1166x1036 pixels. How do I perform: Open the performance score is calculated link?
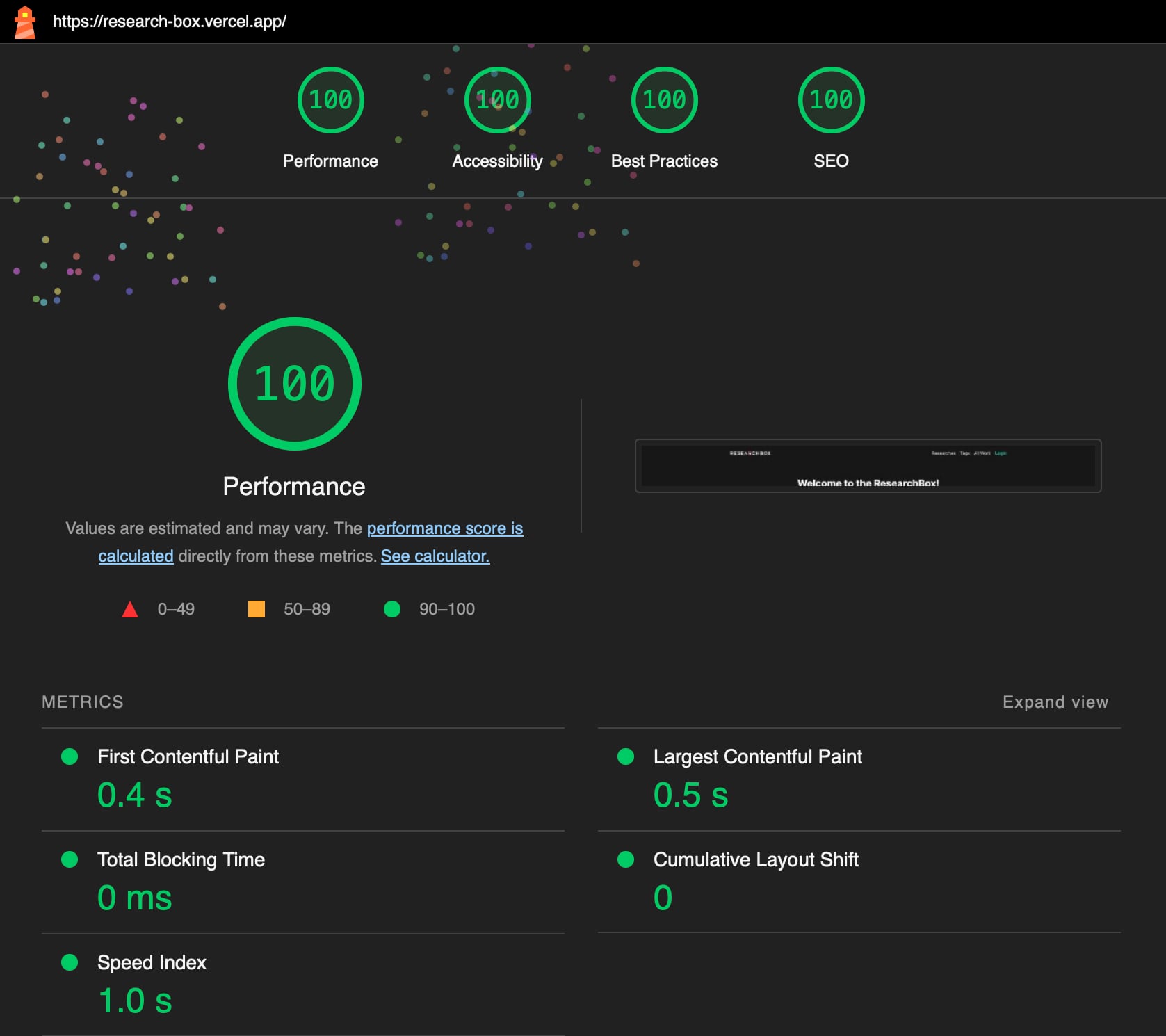click(x=445, y=528)
